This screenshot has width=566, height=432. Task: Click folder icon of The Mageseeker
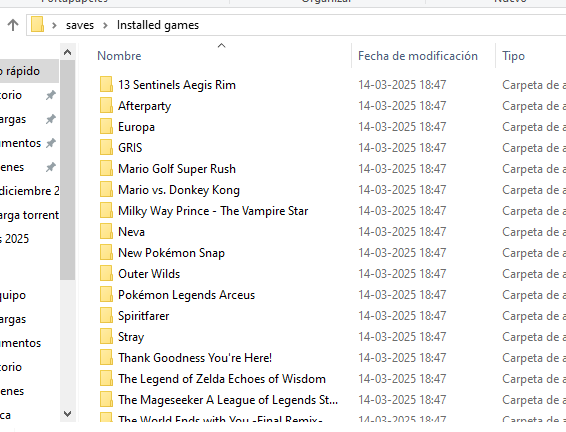point(106,399)
